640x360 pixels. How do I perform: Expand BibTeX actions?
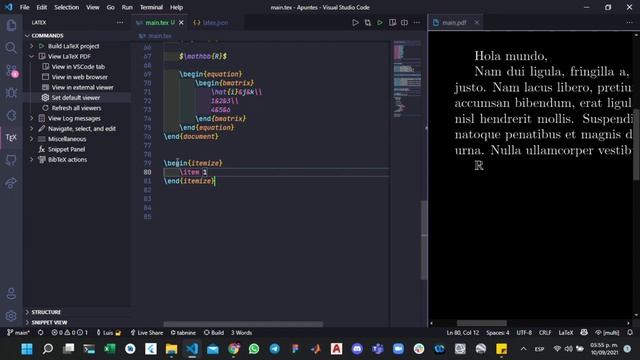[31, 160]
